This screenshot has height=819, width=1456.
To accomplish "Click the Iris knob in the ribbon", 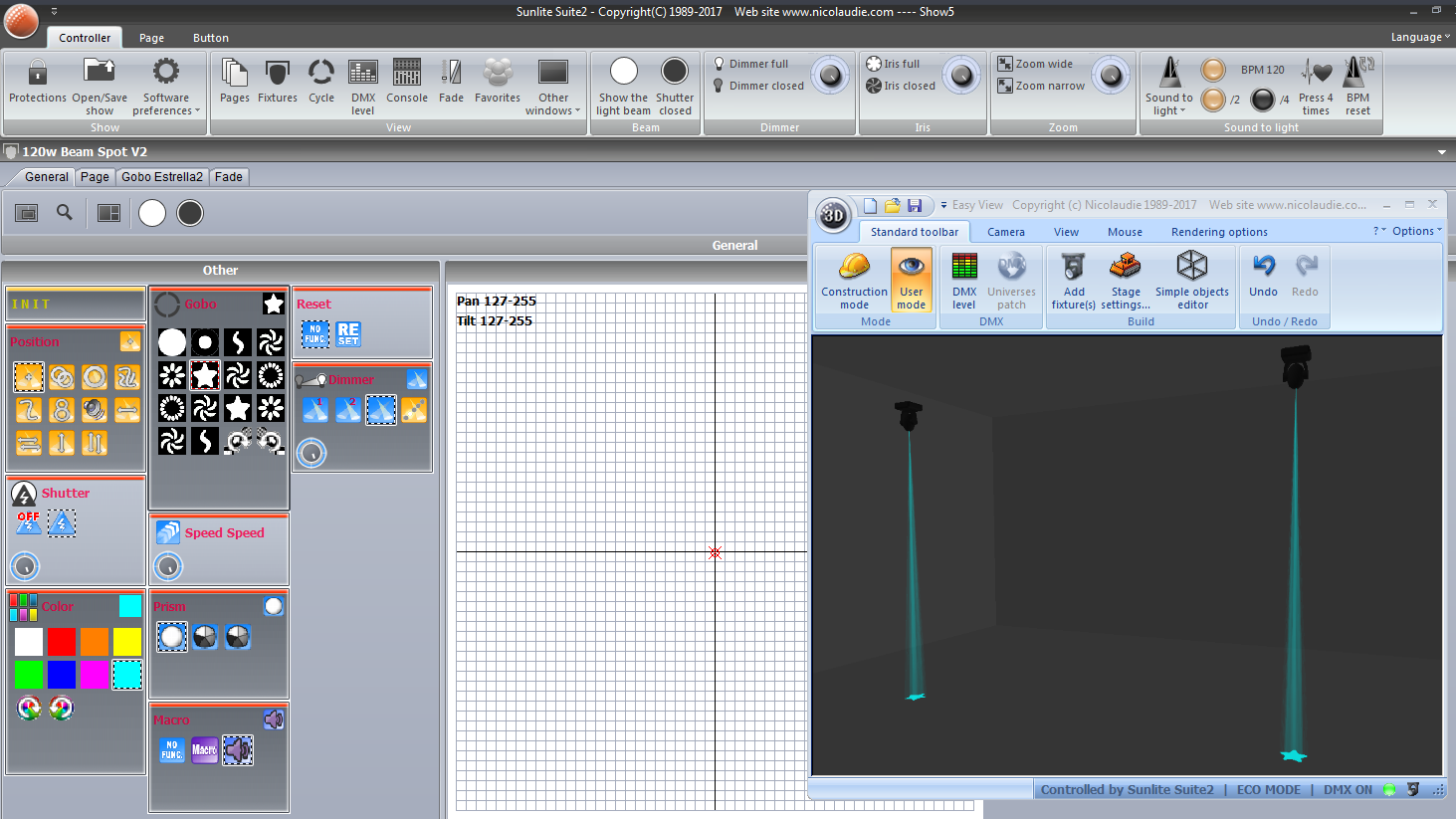I will click(x=961, y=75).
